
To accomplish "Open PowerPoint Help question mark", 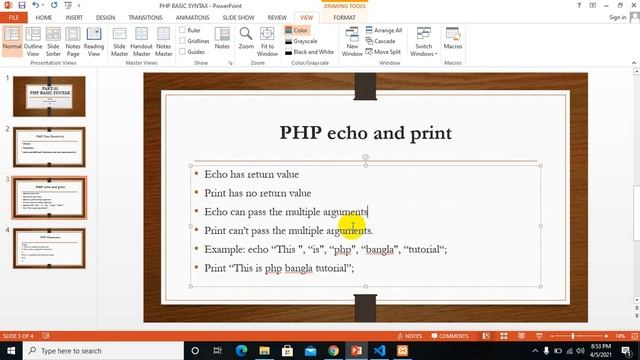I will [x=579, y=5].
